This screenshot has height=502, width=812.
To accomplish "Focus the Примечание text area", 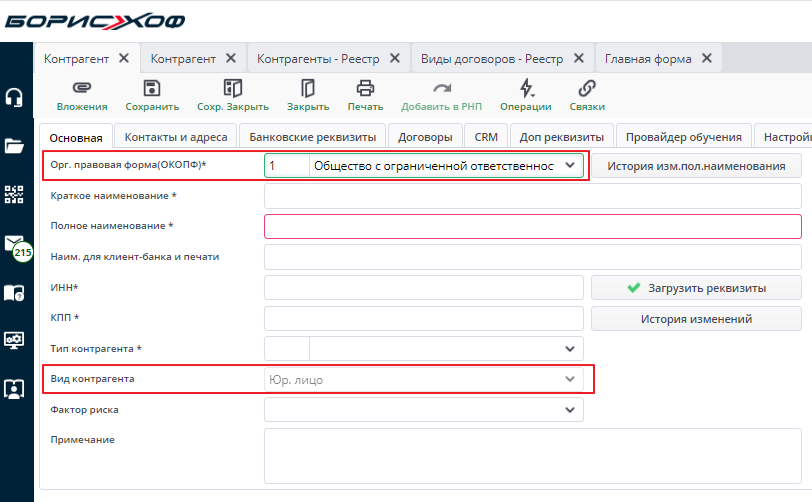I will coord(533,456).
